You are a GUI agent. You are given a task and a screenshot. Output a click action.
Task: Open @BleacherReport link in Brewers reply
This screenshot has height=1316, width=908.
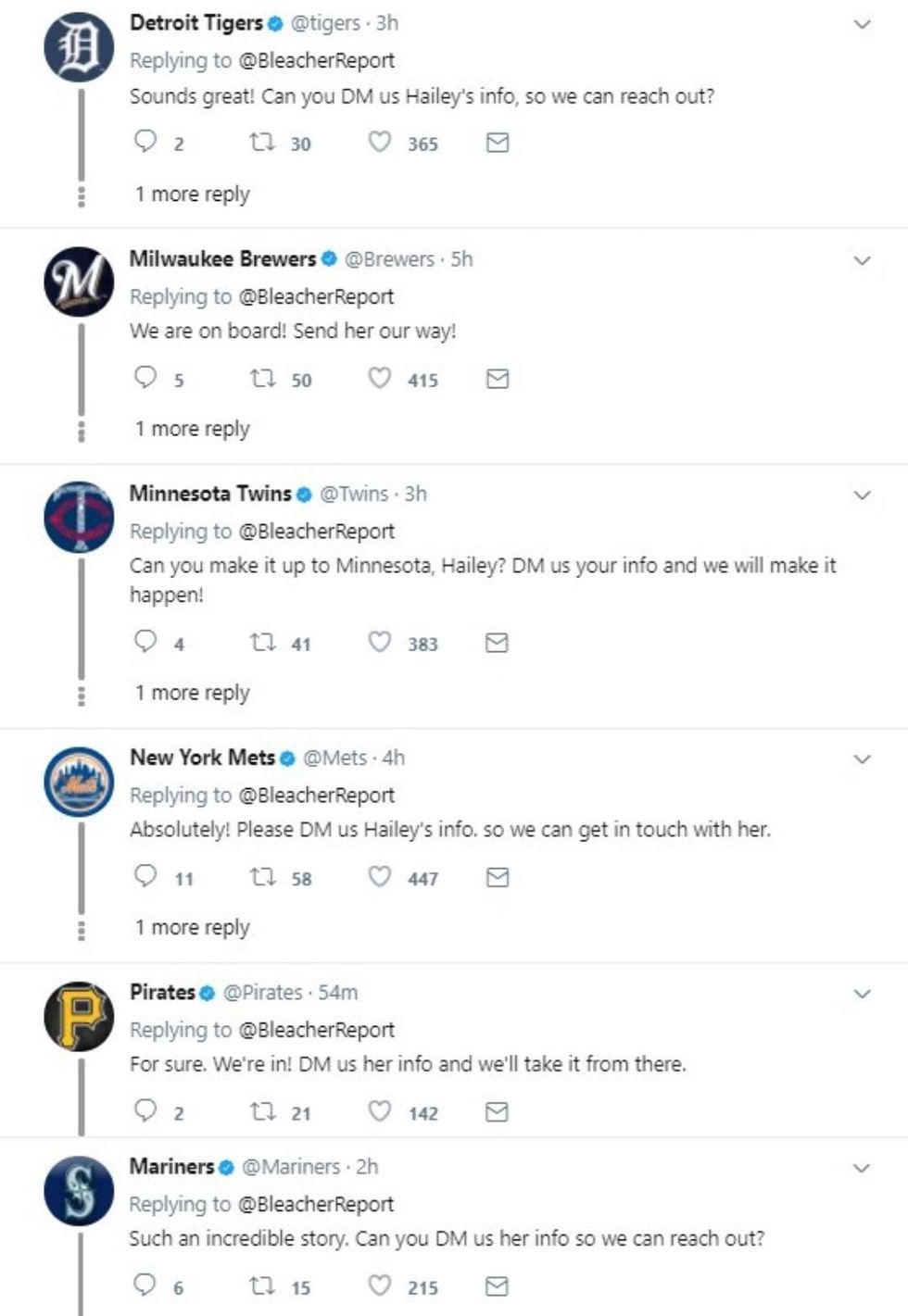tap(316, 296)
